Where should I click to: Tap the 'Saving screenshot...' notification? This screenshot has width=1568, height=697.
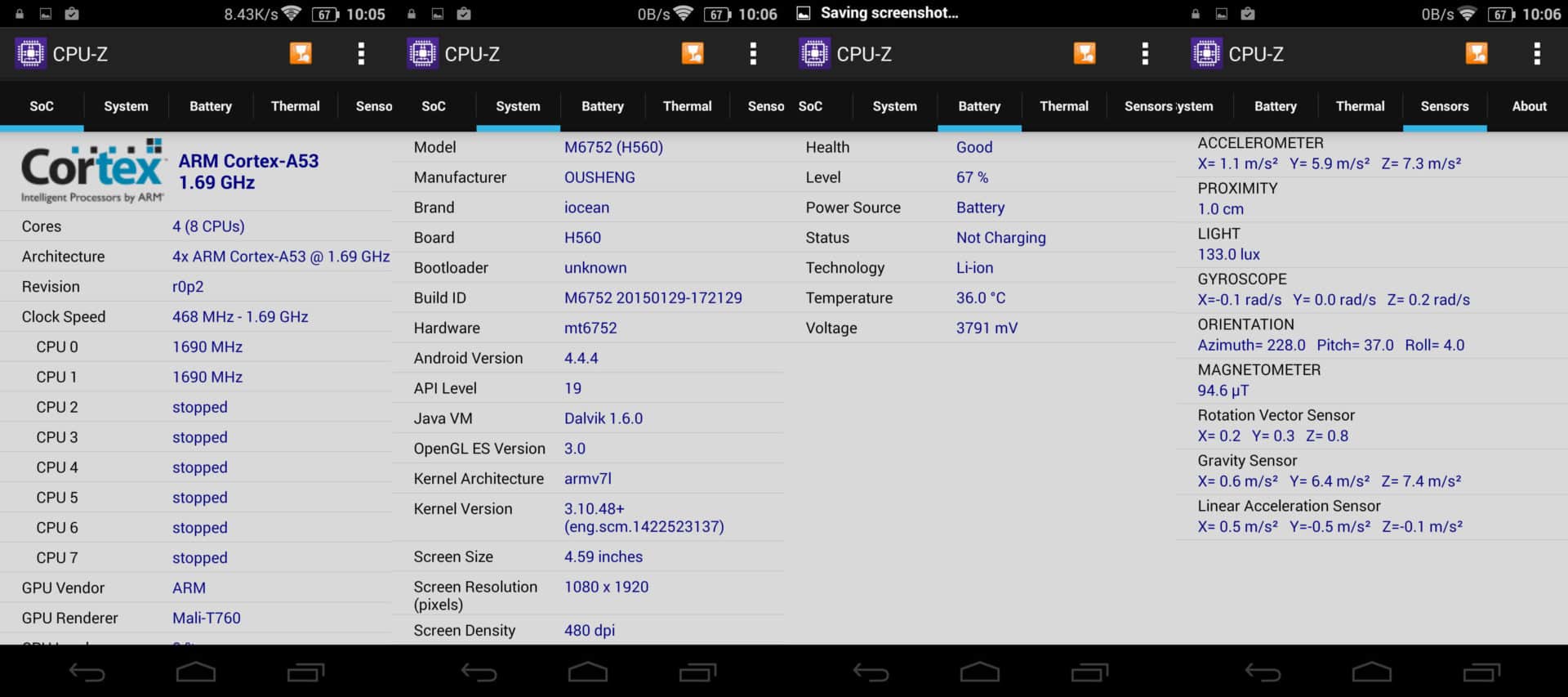[889, 13]
